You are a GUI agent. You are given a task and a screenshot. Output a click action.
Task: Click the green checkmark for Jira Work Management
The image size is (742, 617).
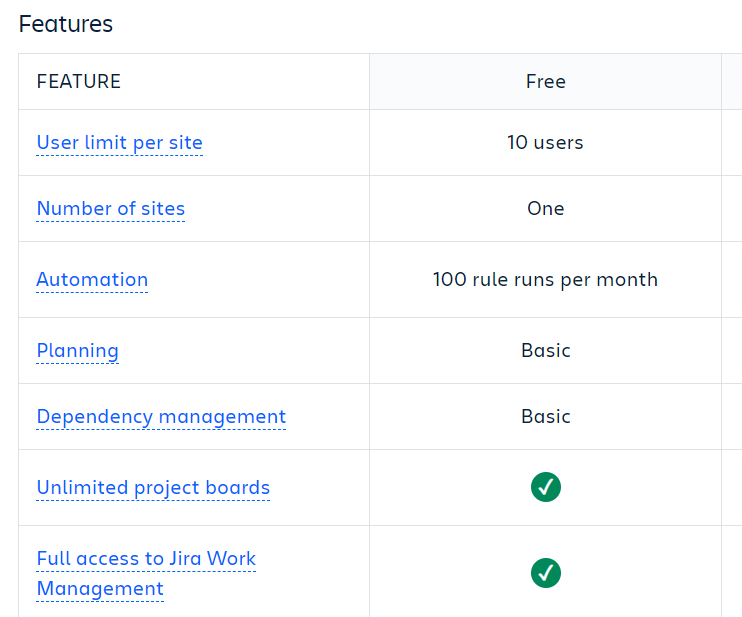(546, 573)
